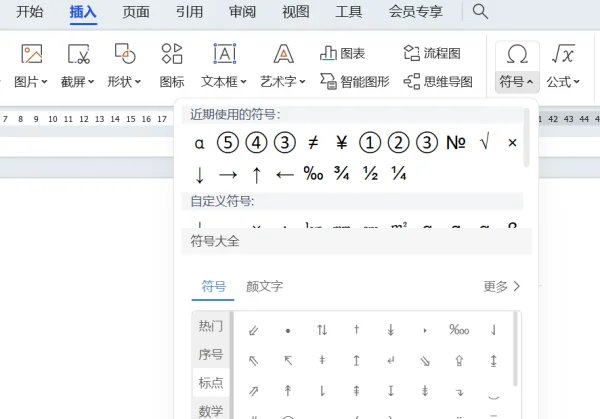Insert the № numero symbol
The height and width of the screenshot is (419, 600).
coord(456,143)
